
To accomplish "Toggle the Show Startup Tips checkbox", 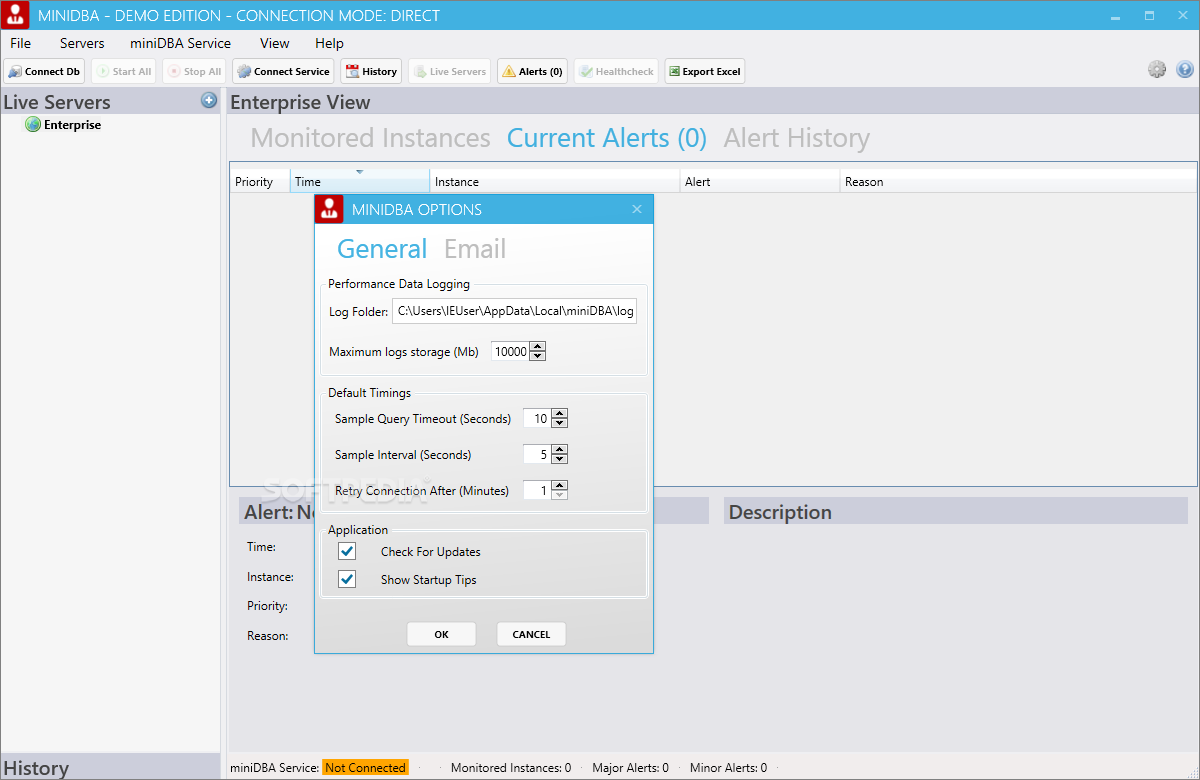I will pos(347,579).
